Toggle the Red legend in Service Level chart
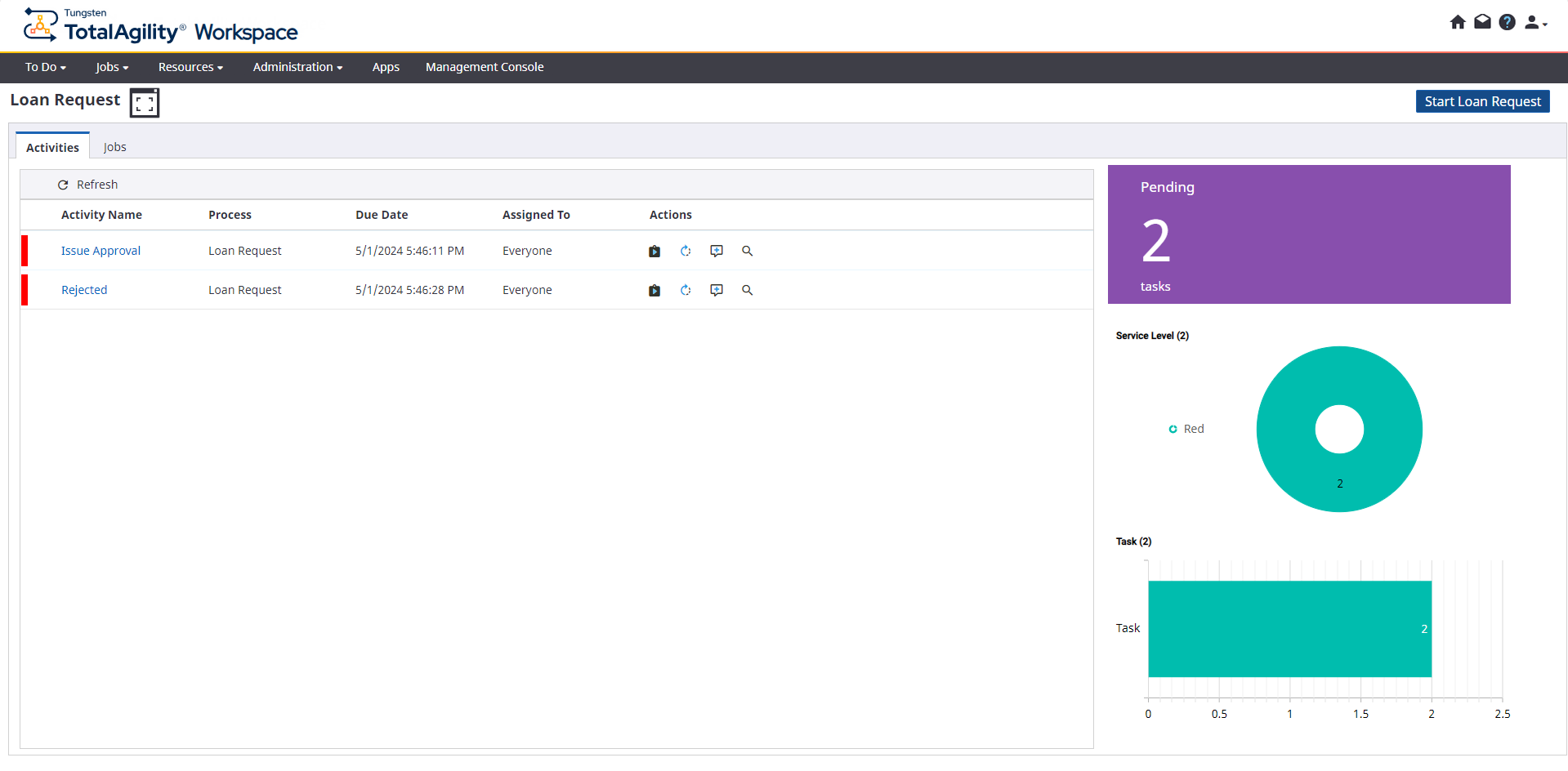 pos(1186,429)
